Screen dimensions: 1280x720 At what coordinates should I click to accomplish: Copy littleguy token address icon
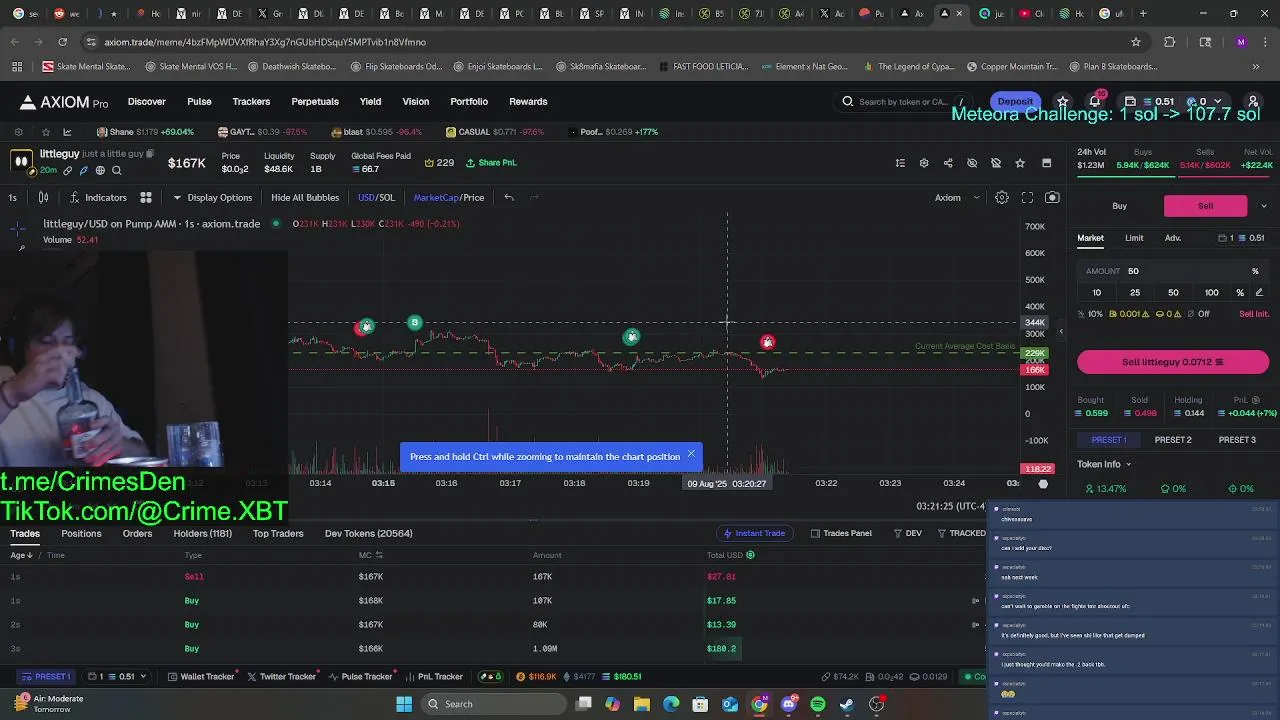[x=150, y=154]
